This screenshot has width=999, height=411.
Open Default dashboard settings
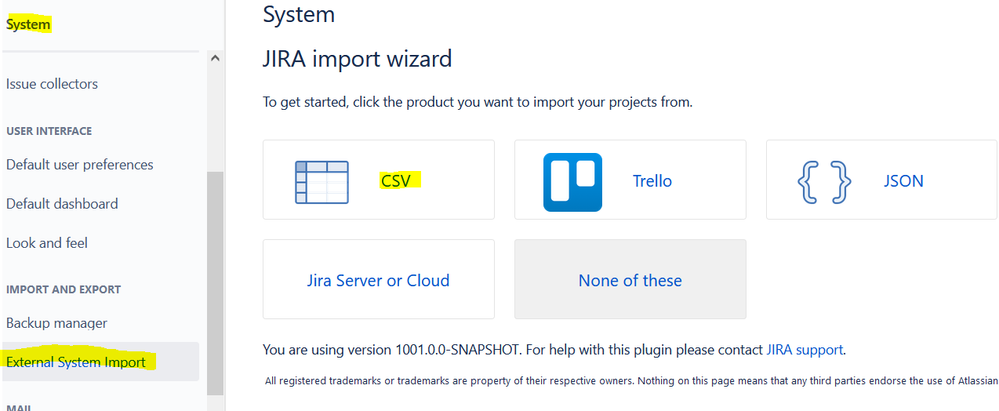[x=62, y=204]
